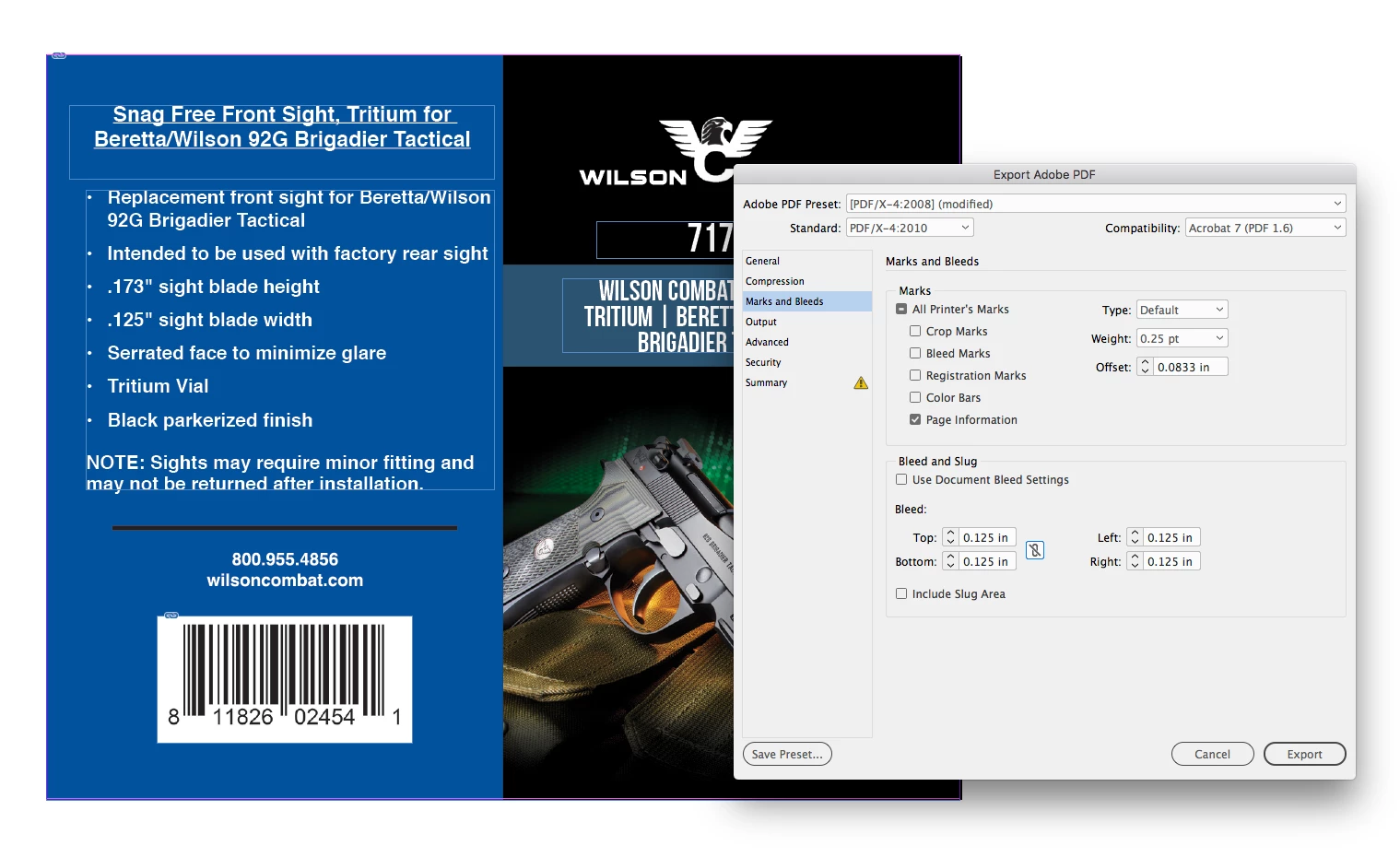Click the Right bleed stepper arrows
The height and width of the screenshot is (857, 1400).
coord(1135,562)
